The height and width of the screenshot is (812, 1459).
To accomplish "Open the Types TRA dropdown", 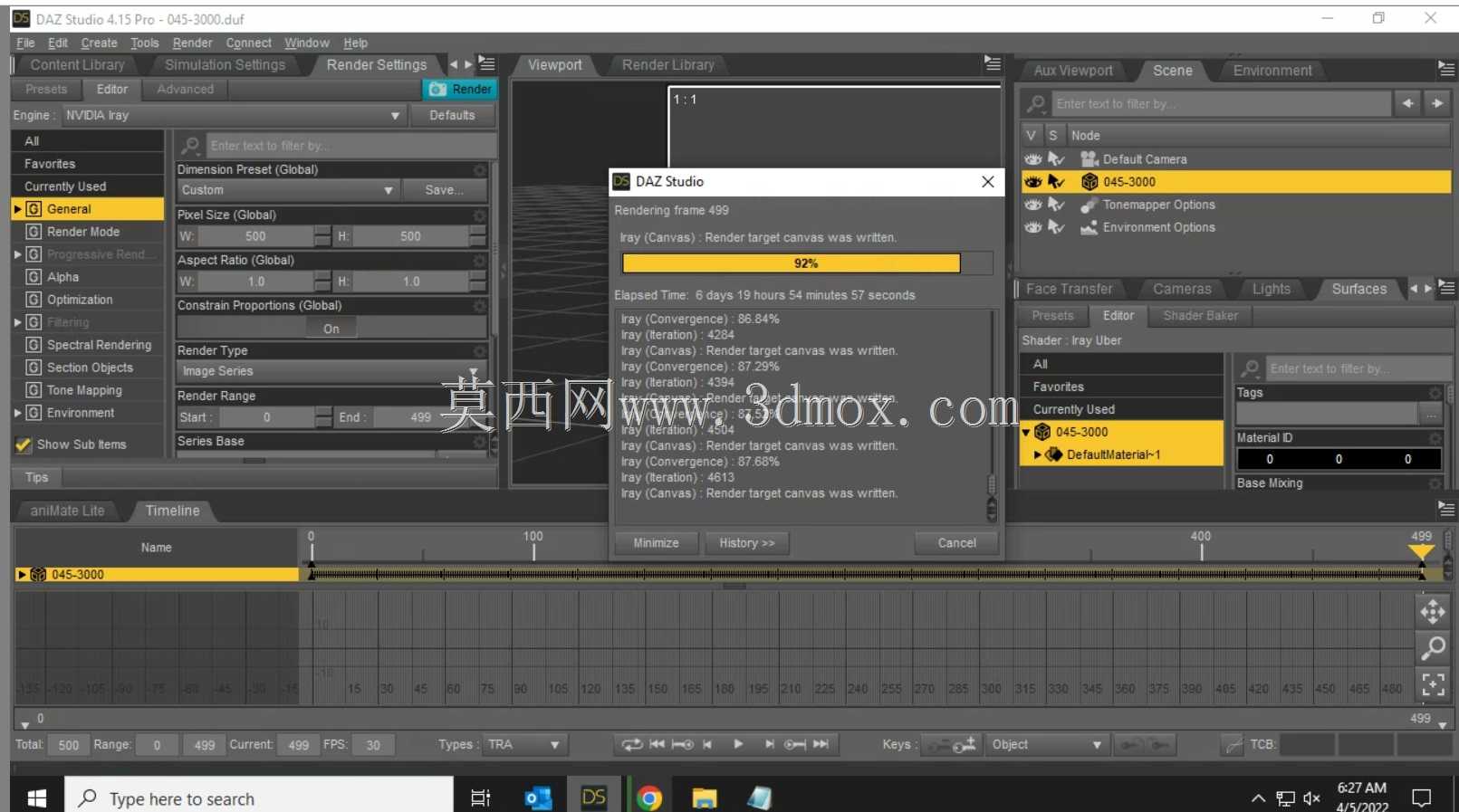I will click(x=524, y=744).
